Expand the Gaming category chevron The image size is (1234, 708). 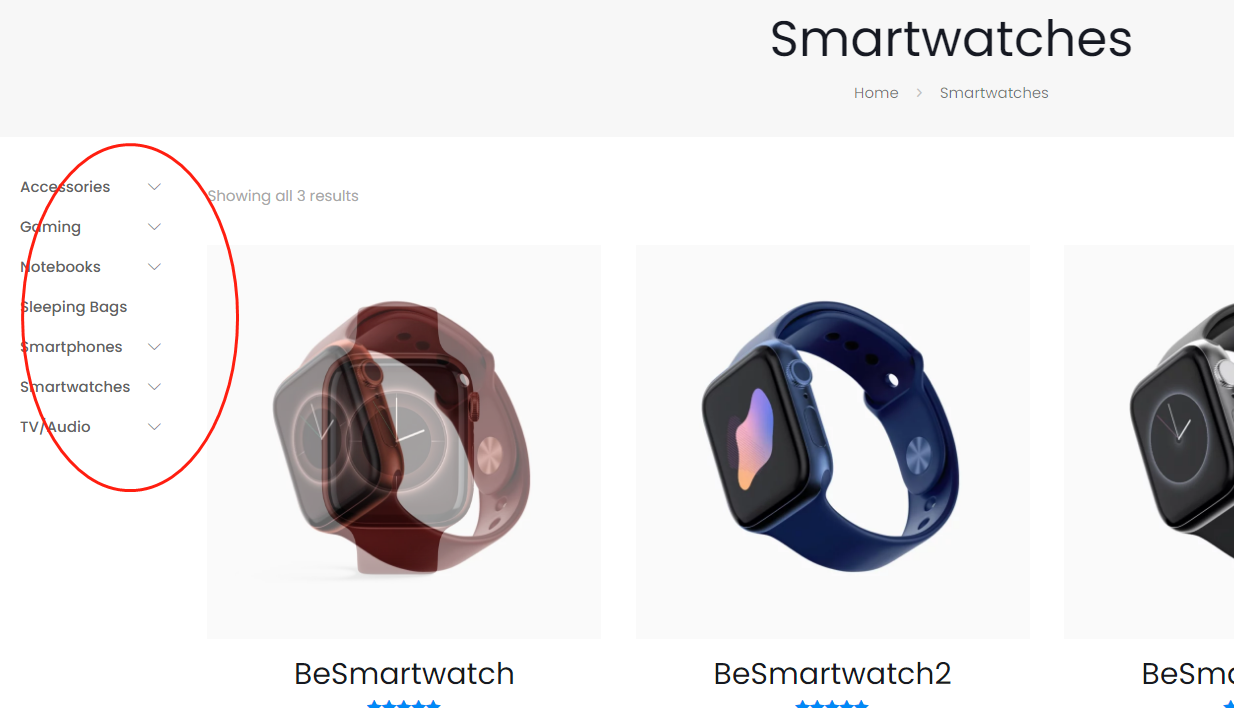click(x=154, y=227)
